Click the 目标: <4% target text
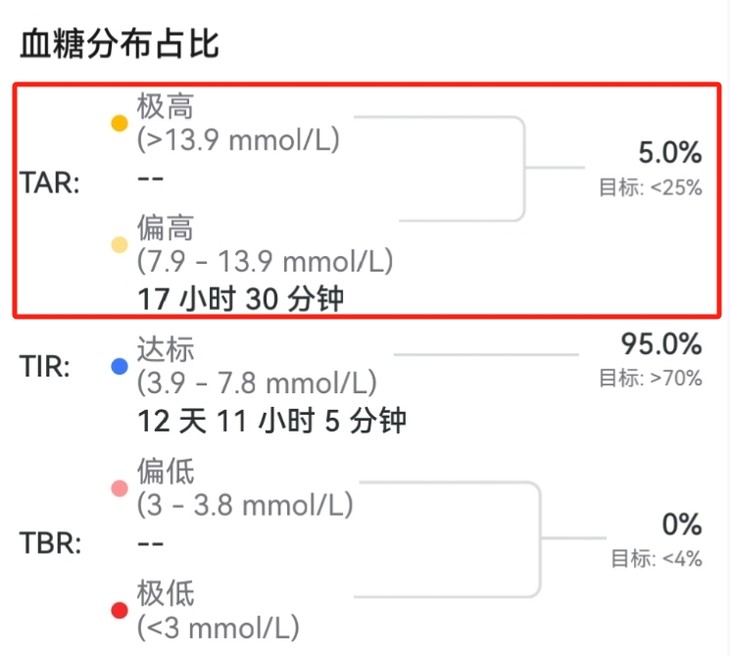Image resolution: width=730 pixels, height=656 pixels. [657, 558]
